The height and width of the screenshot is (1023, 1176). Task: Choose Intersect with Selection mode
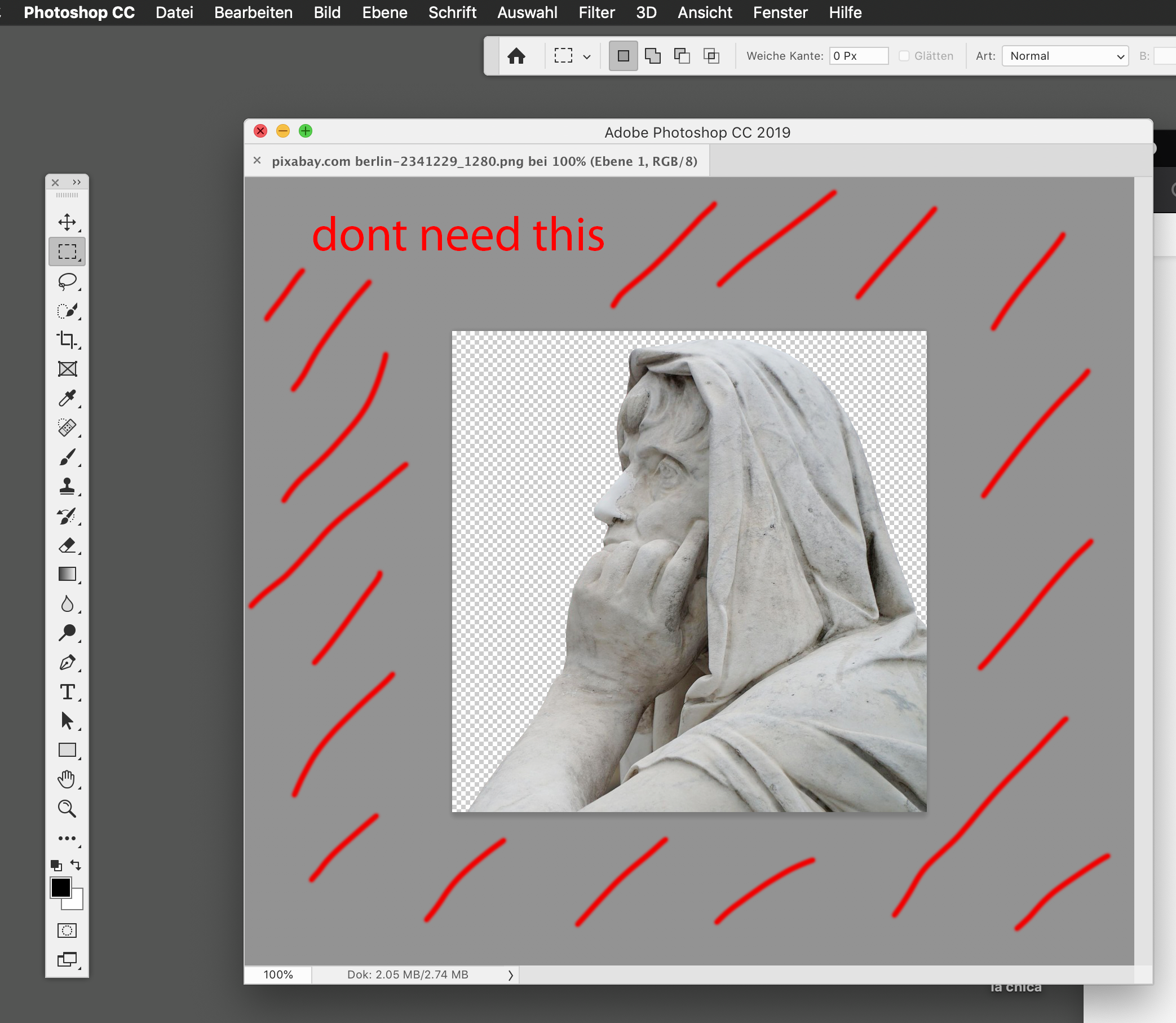[x=711, y=56]
